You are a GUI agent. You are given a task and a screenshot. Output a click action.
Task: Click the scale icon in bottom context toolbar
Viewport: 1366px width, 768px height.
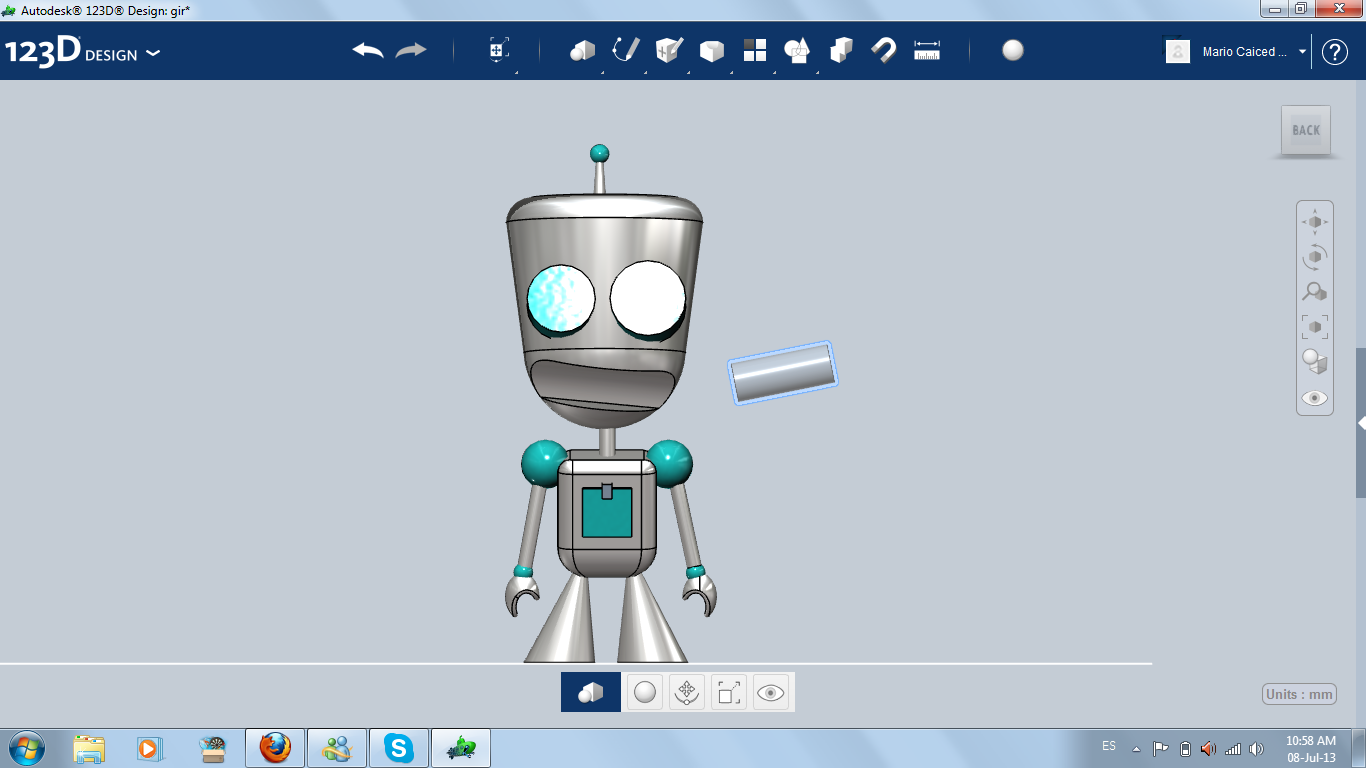point(729,692)
